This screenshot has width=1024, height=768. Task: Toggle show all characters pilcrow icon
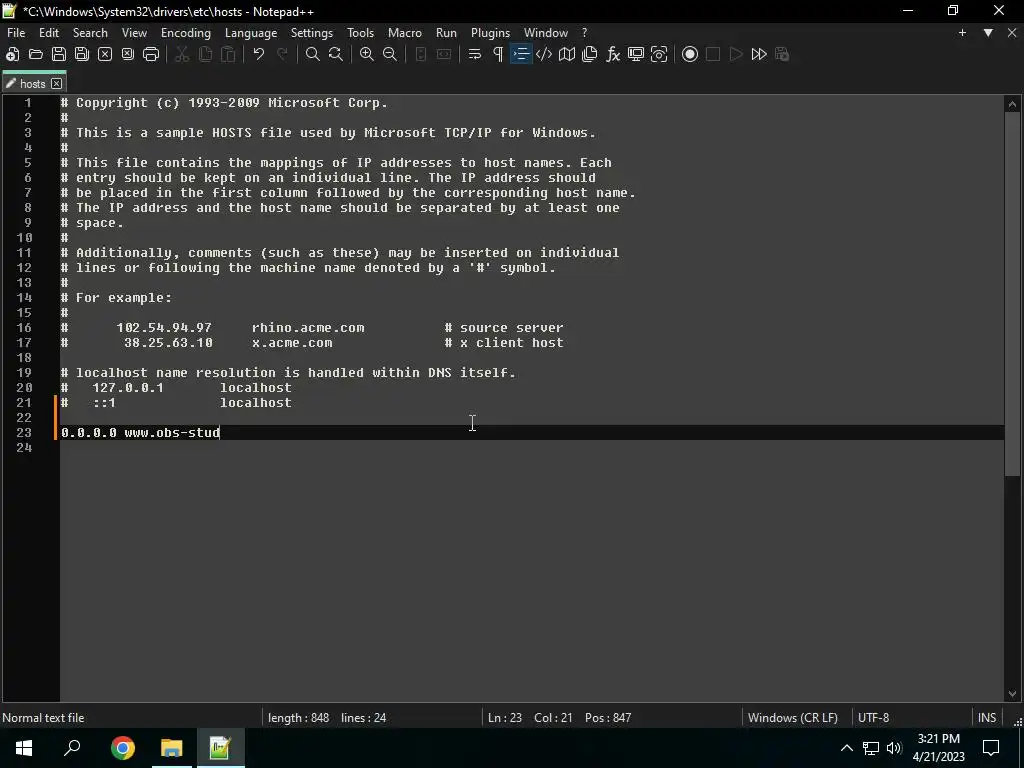[498, 54]
